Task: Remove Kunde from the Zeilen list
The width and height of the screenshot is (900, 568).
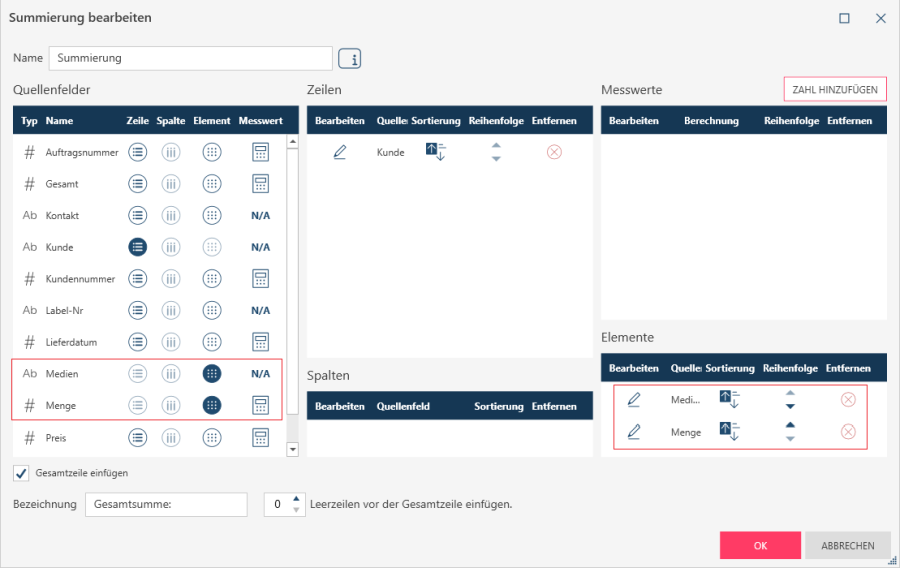Action: tap(554, 152)
